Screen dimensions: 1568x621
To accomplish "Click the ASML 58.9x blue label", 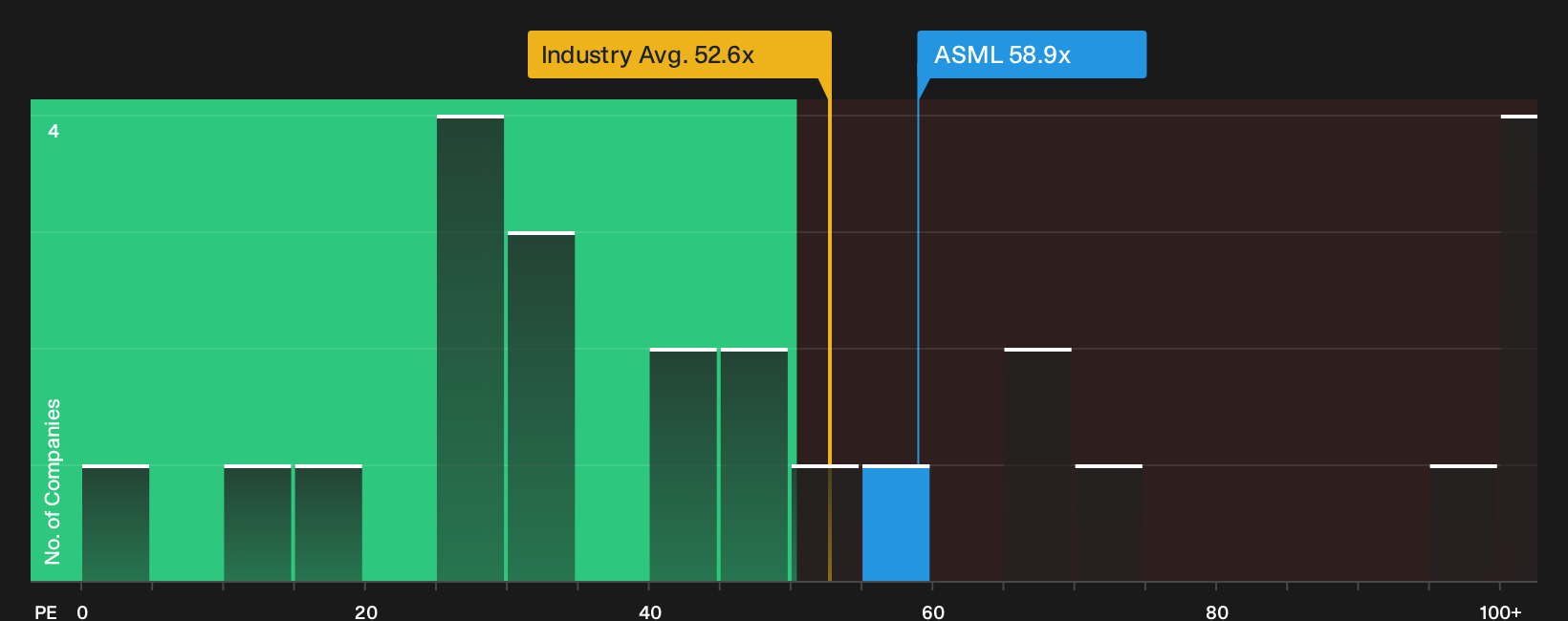I will pos(1032,54).
